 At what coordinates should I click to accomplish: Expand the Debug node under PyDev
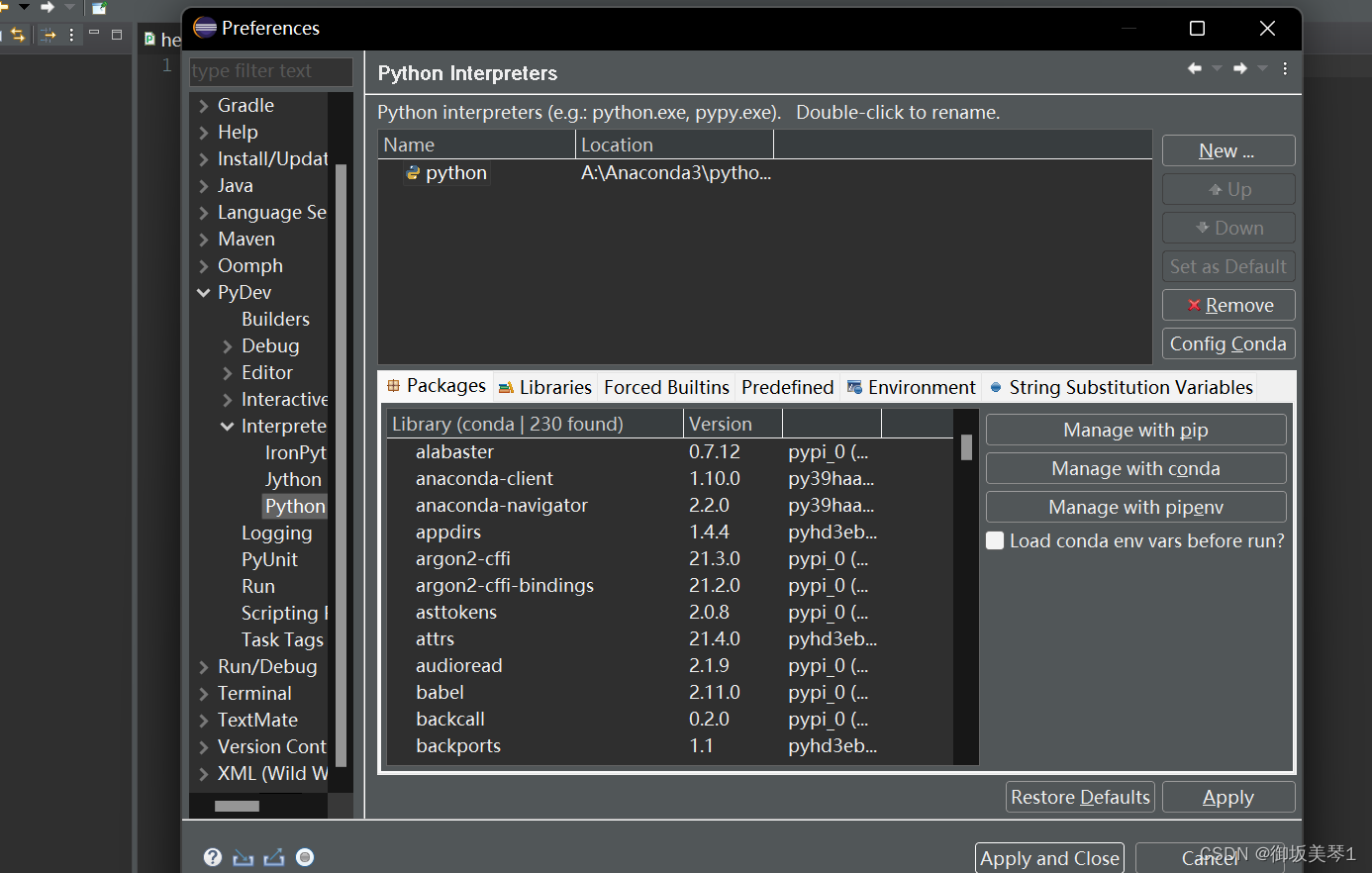click(x=228, y=346)
